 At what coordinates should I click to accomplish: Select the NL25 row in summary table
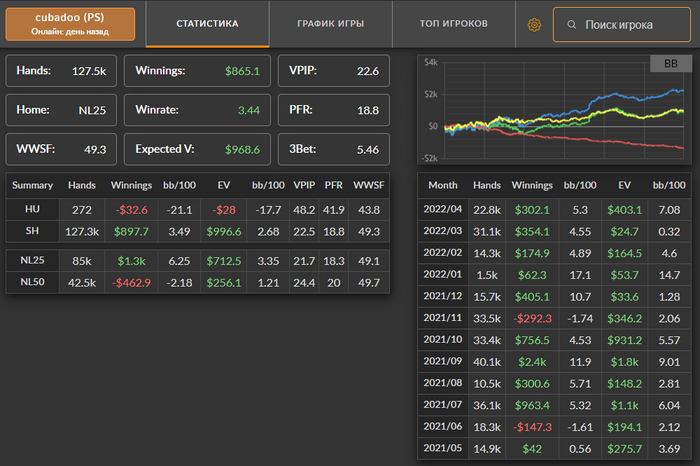(198, 262)
